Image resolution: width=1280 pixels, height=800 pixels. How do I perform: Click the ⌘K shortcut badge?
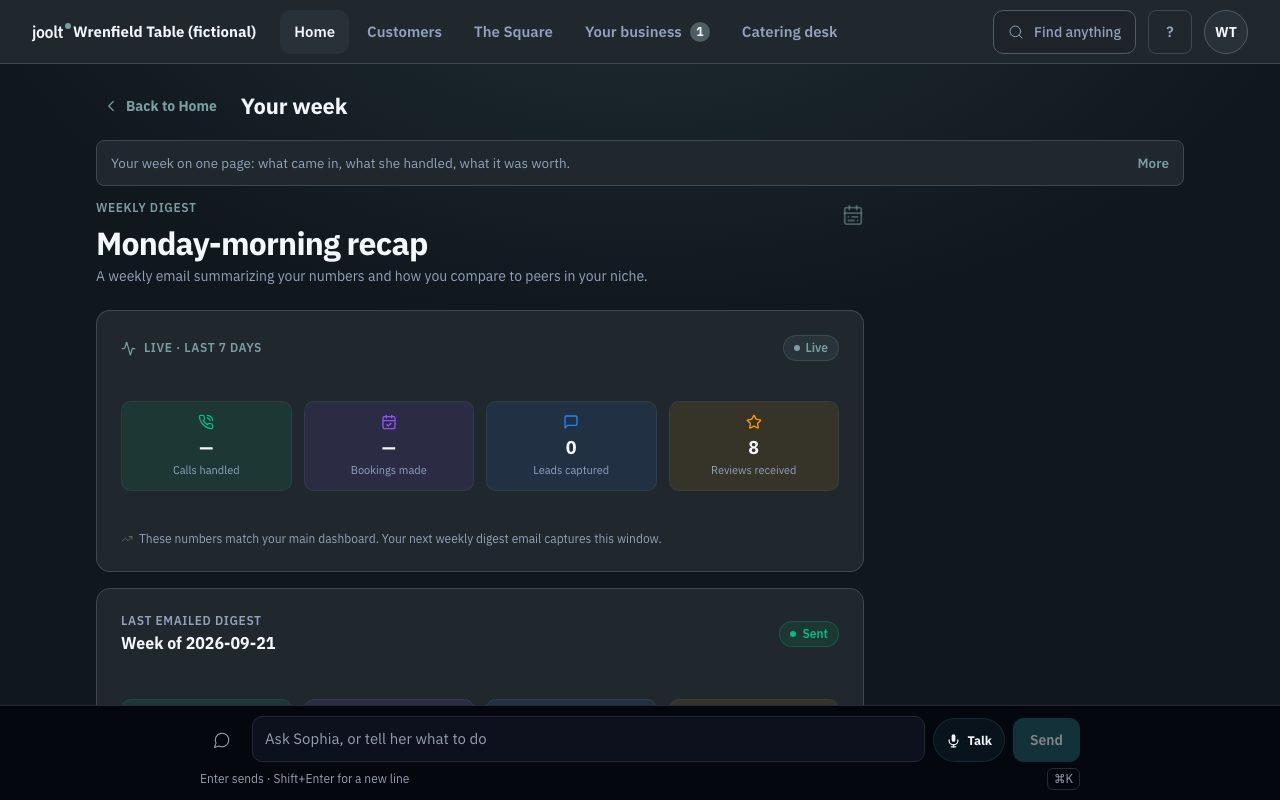click(x=1063, y=779)
